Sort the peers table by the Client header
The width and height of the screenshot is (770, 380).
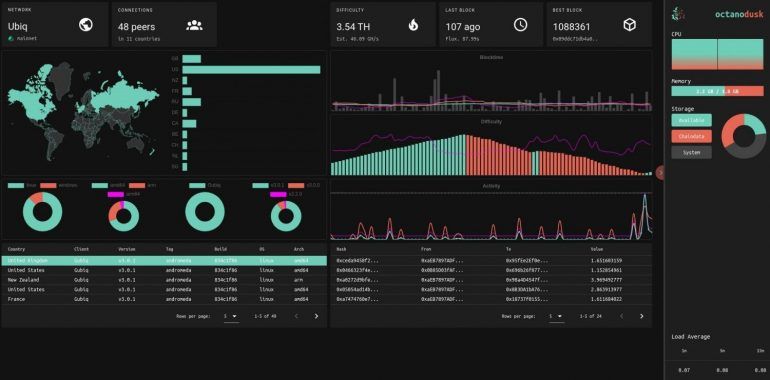click(81, 249)
